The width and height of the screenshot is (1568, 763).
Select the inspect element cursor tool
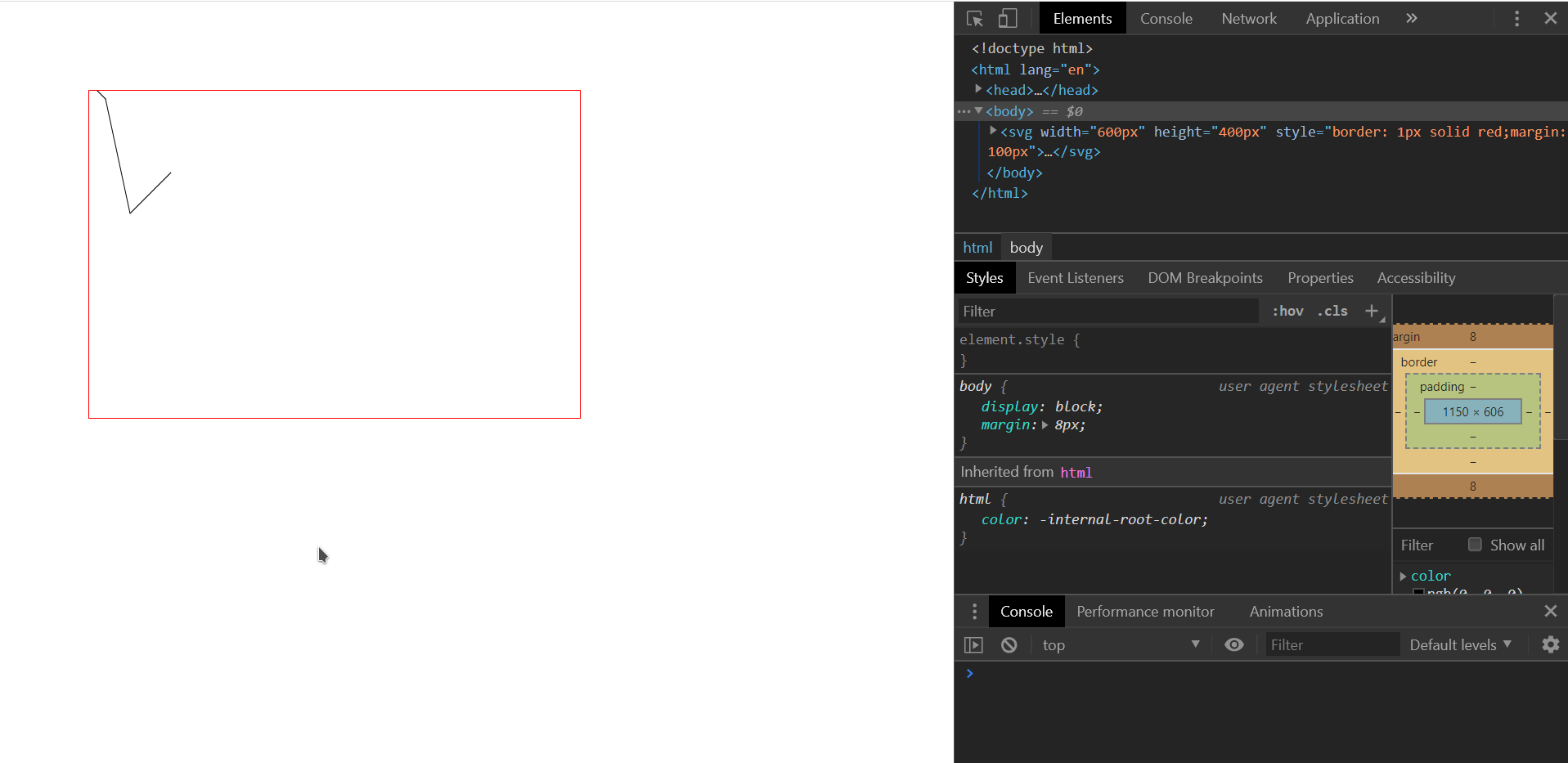[x=974, y=18]
